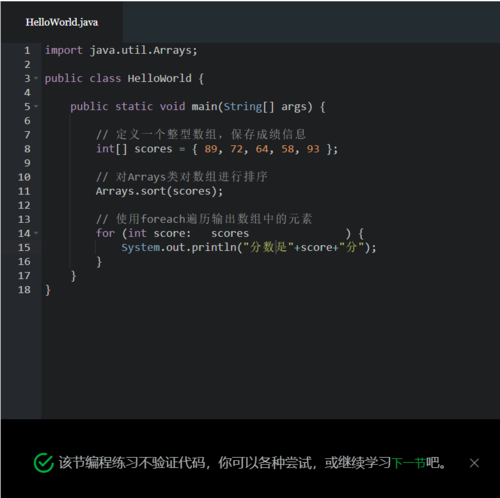Select the HelloWorld.java tab

62,22
